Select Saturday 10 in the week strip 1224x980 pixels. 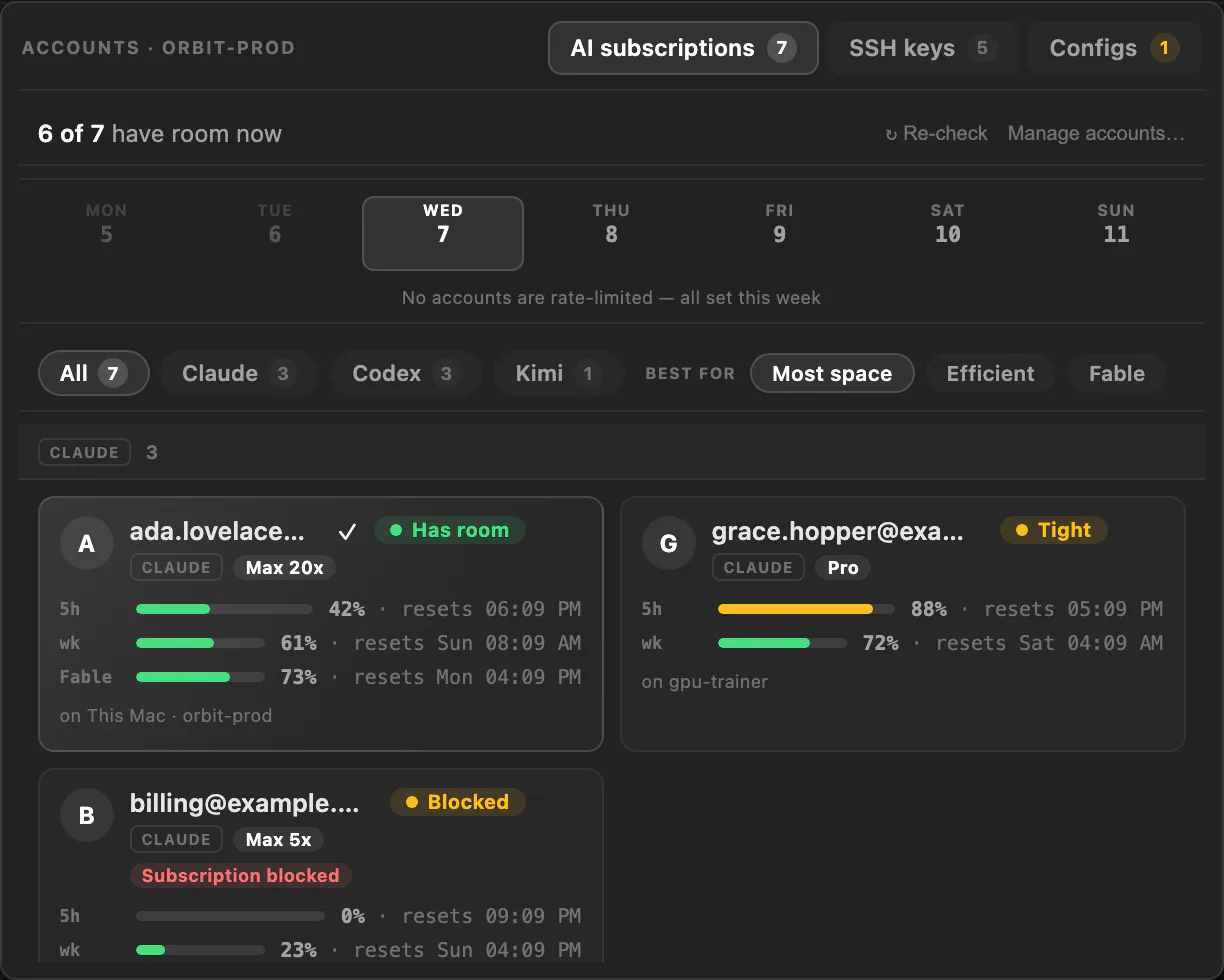[948, 233]
